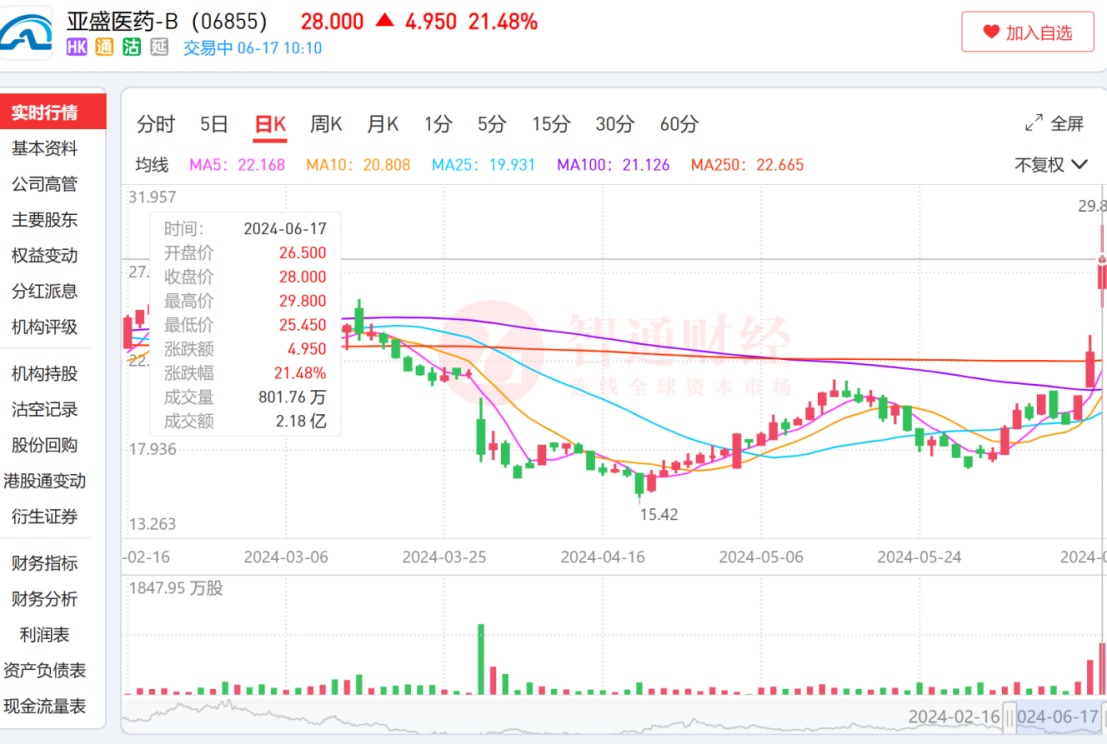Click the timeline range slider left handle

point(1010,717)
